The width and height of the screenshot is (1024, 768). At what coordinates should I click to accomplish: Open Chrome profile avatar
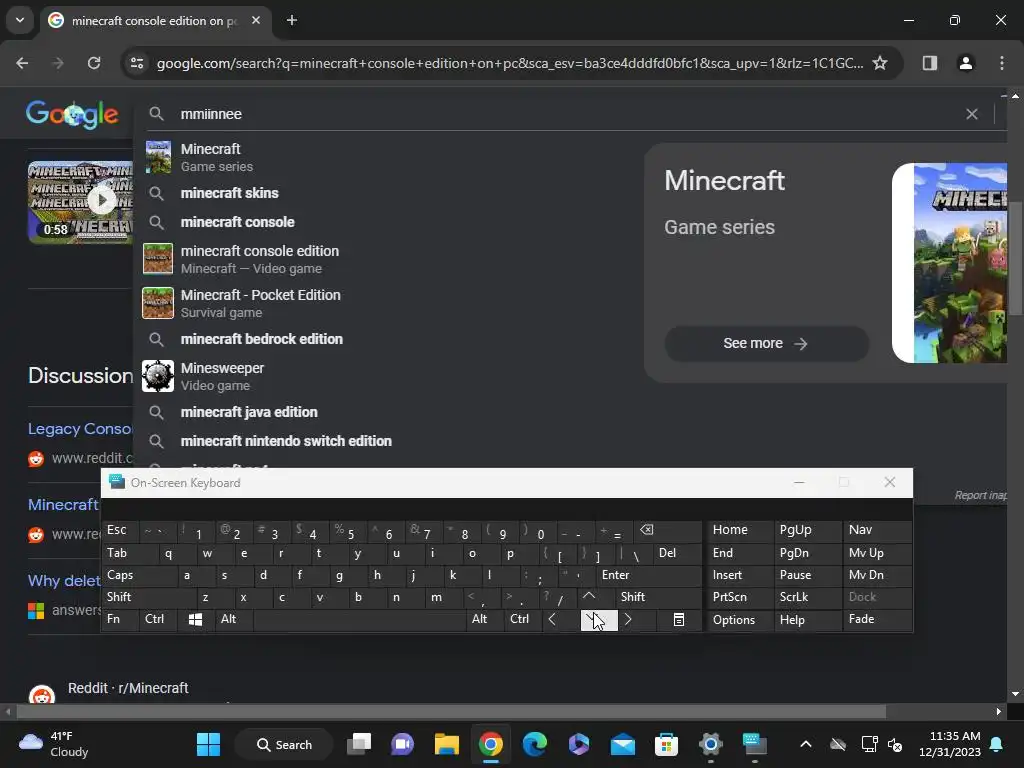[x=965, y=63]
